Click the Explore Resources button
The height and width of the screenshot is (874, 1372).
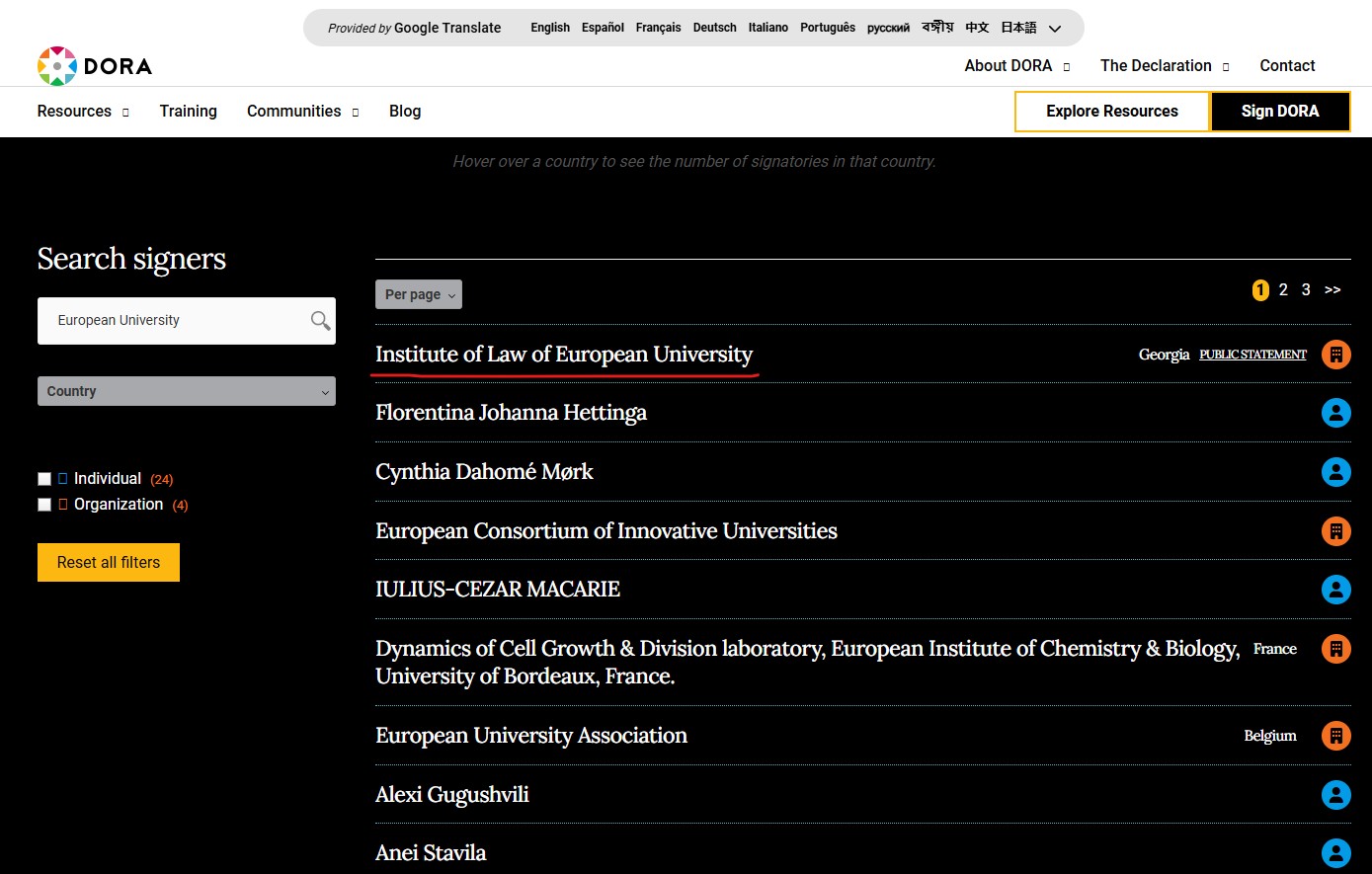(x=1112, y=112)
